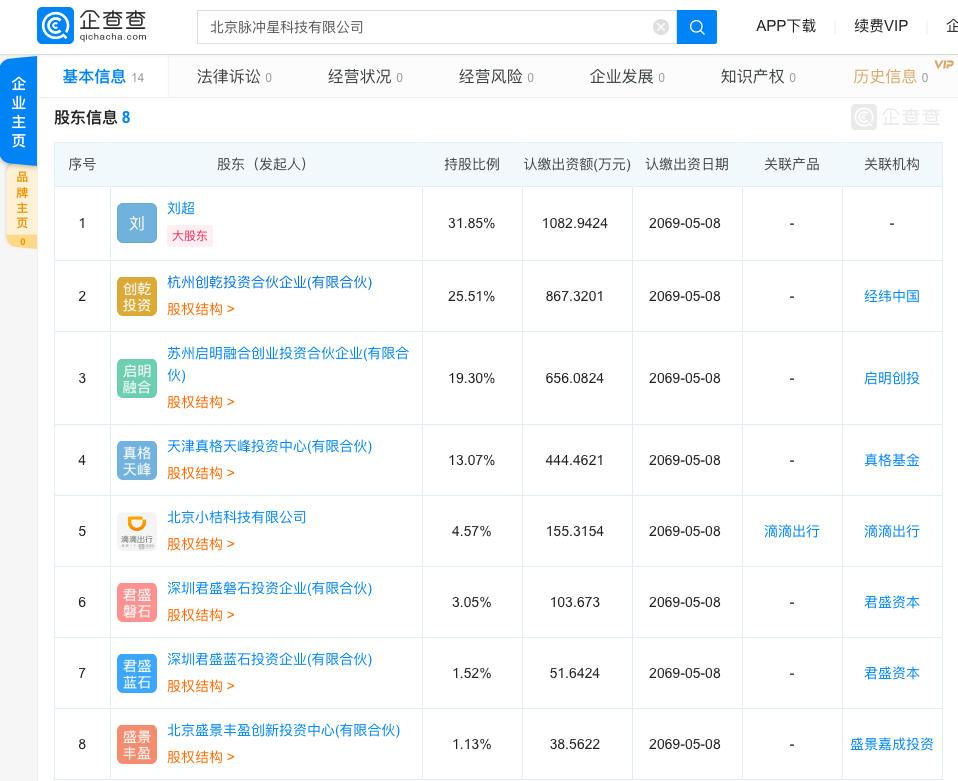Viewport: 958px width, 781px height.
Task: Click the 444.4621 contribution amount
Action: 574,460
